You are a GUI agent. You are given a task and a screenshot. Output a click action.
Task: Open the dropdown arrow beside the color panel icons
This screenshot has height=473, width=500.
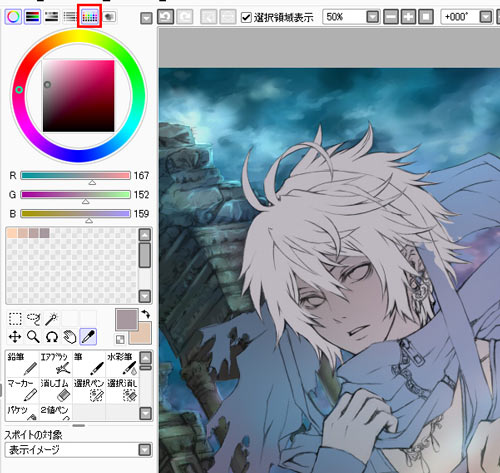coord(146,18)
